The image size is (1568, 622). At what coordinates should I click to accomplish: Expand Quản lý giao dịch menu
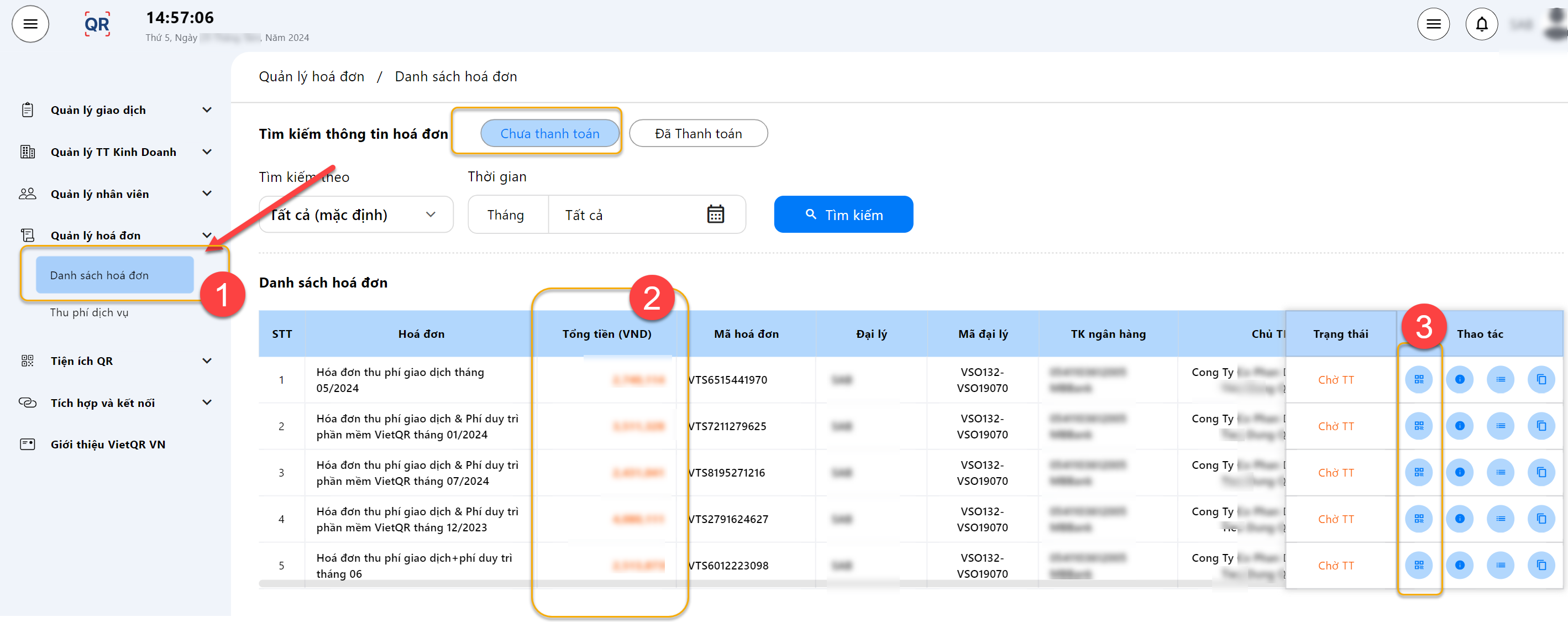click(116, 110)
